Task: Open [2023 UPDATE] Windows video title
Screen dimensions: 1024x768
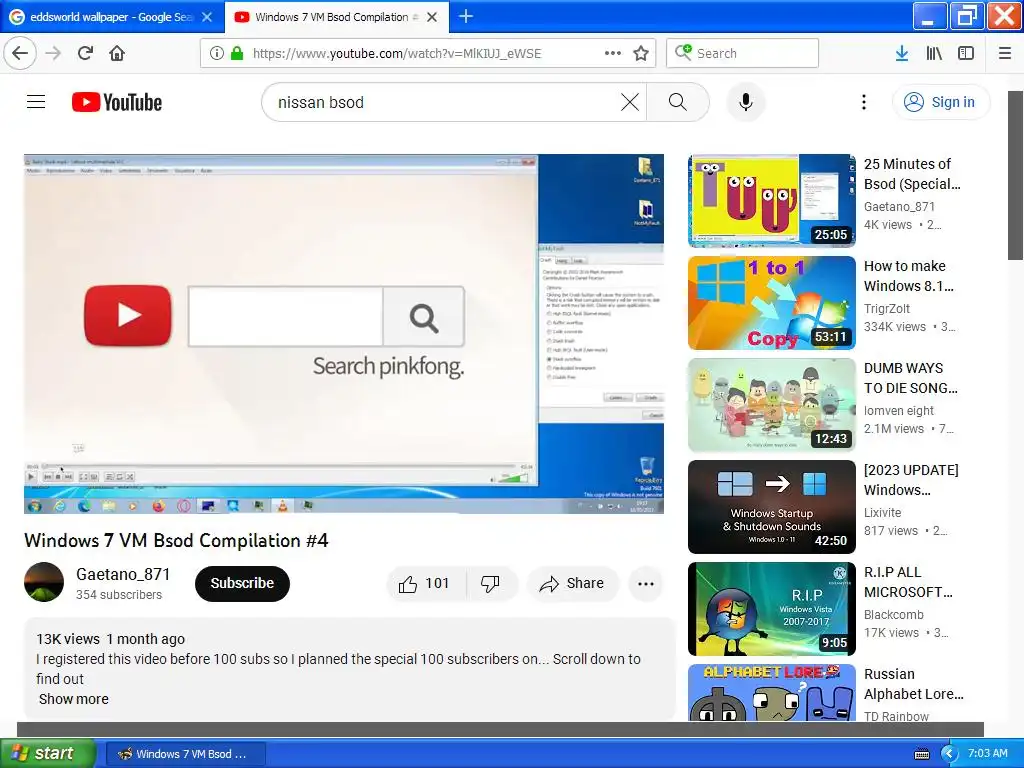Action: [911, 480]
